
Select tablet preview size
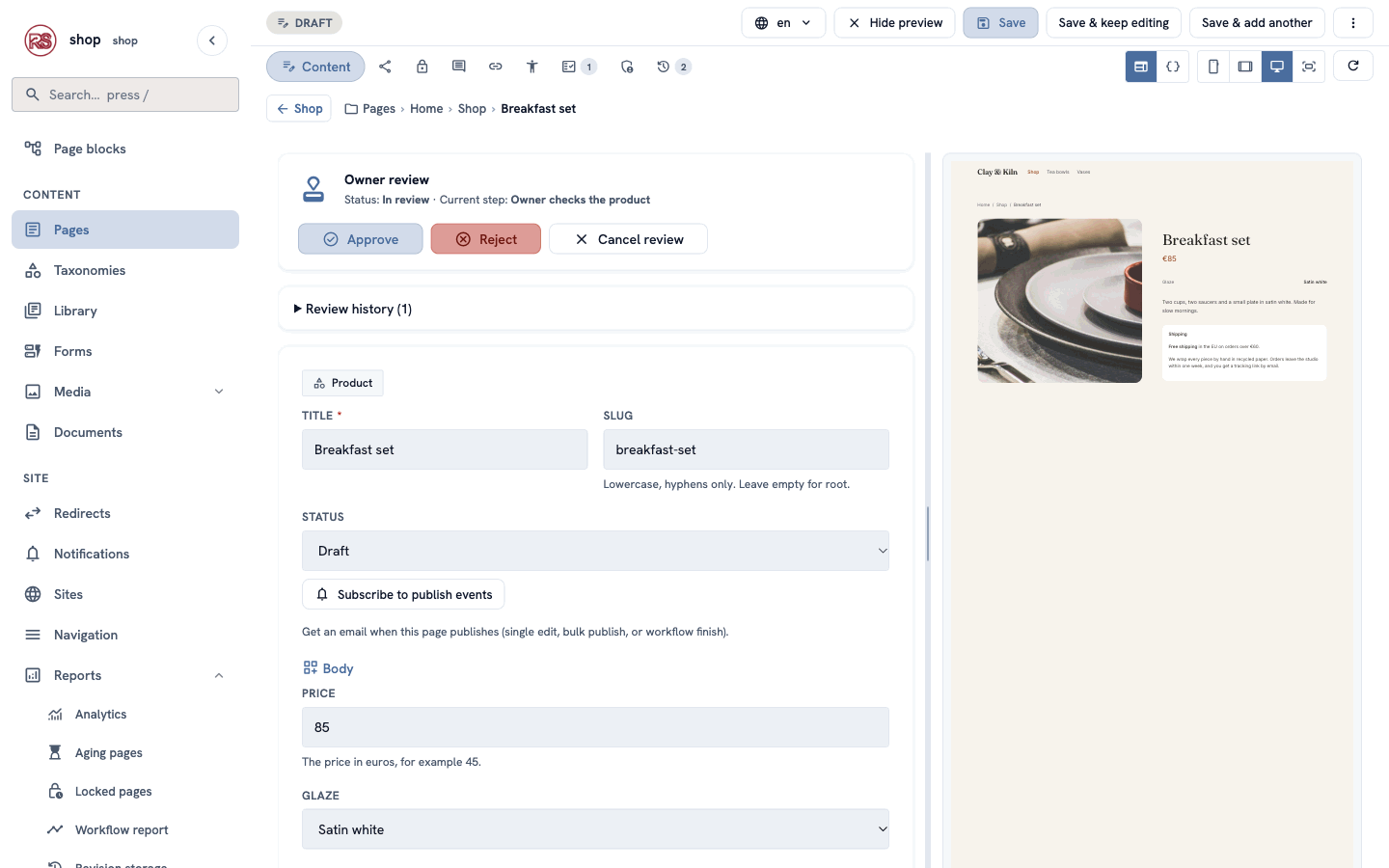tap(1245, 67)
